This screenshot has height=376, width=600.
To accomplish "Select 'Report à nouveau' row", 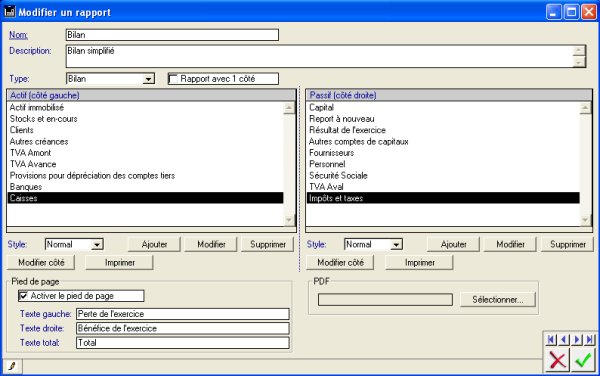I will click(443, 119).
